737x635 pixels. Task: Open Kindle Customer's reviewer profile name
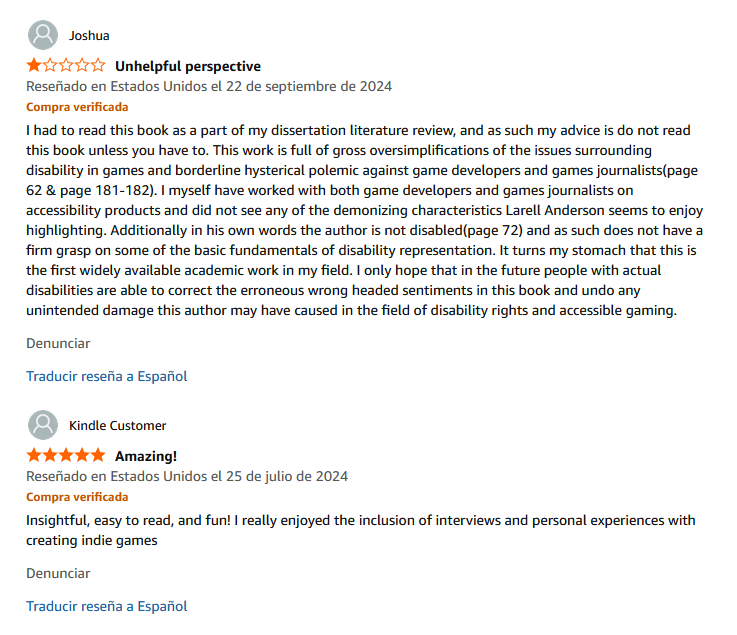[117, 426]
